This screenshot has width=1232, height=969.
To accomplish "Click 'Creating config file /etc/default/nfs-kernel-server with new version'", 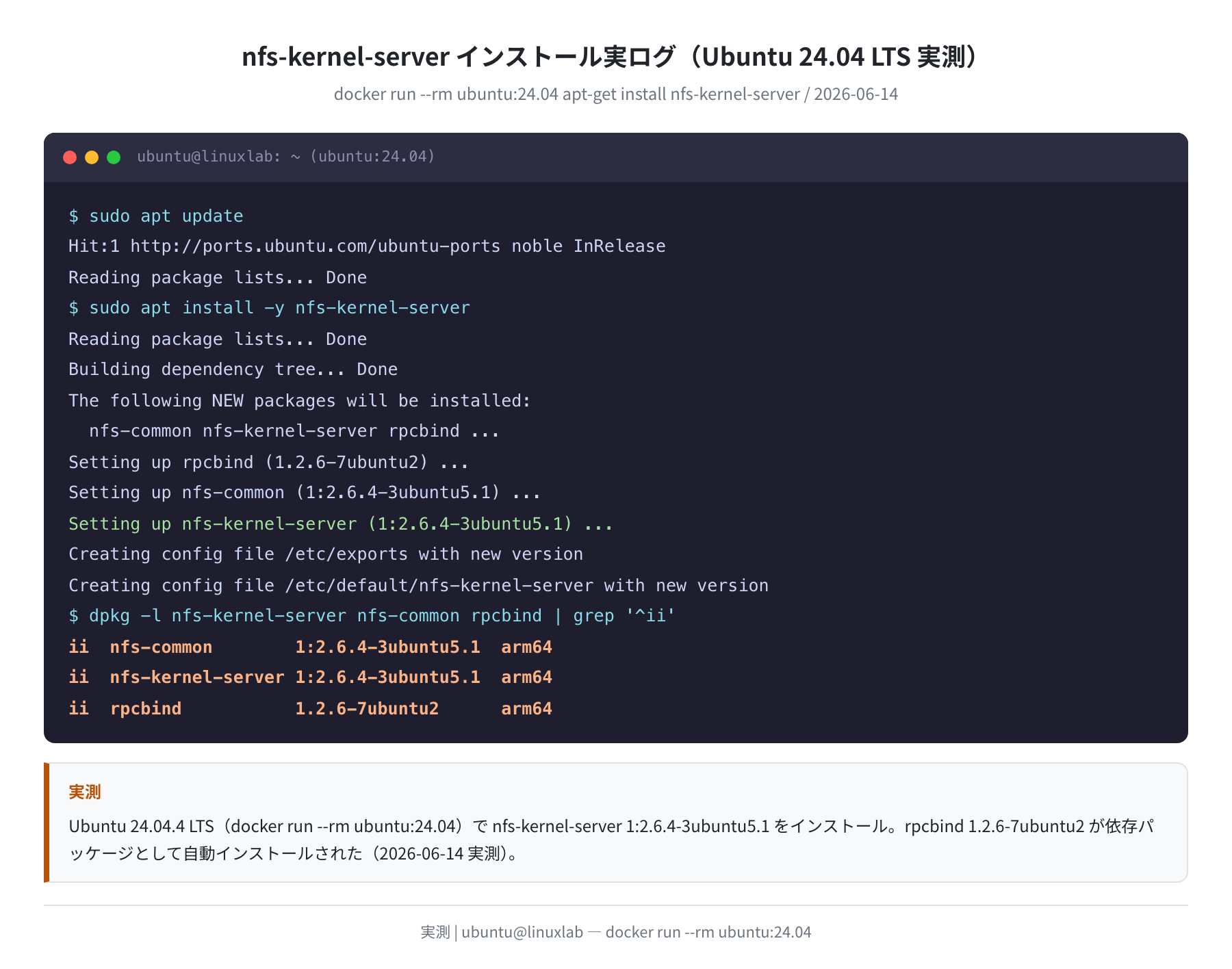I will coord(419,585).
